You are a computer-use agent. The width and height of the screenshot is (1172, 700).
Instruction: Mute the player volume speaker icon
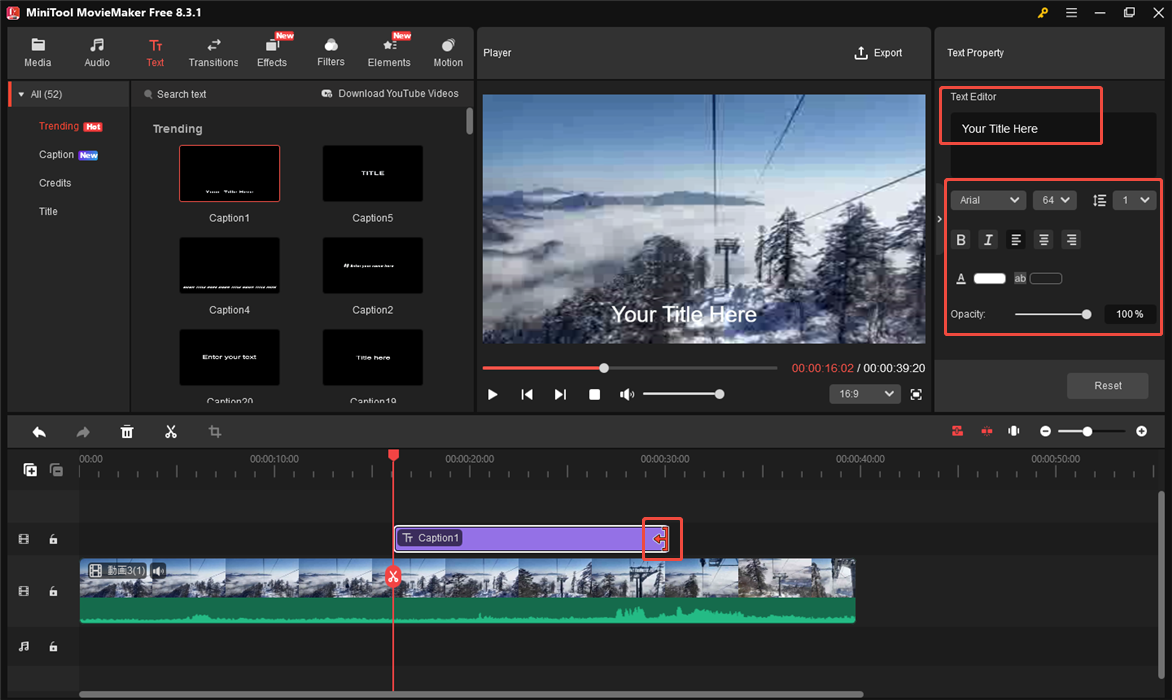(x=627, y=395)
